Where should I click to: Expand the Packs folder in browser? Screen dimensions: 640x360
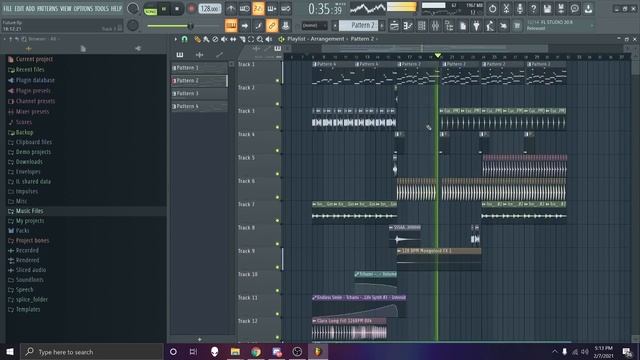coord(22,231)
